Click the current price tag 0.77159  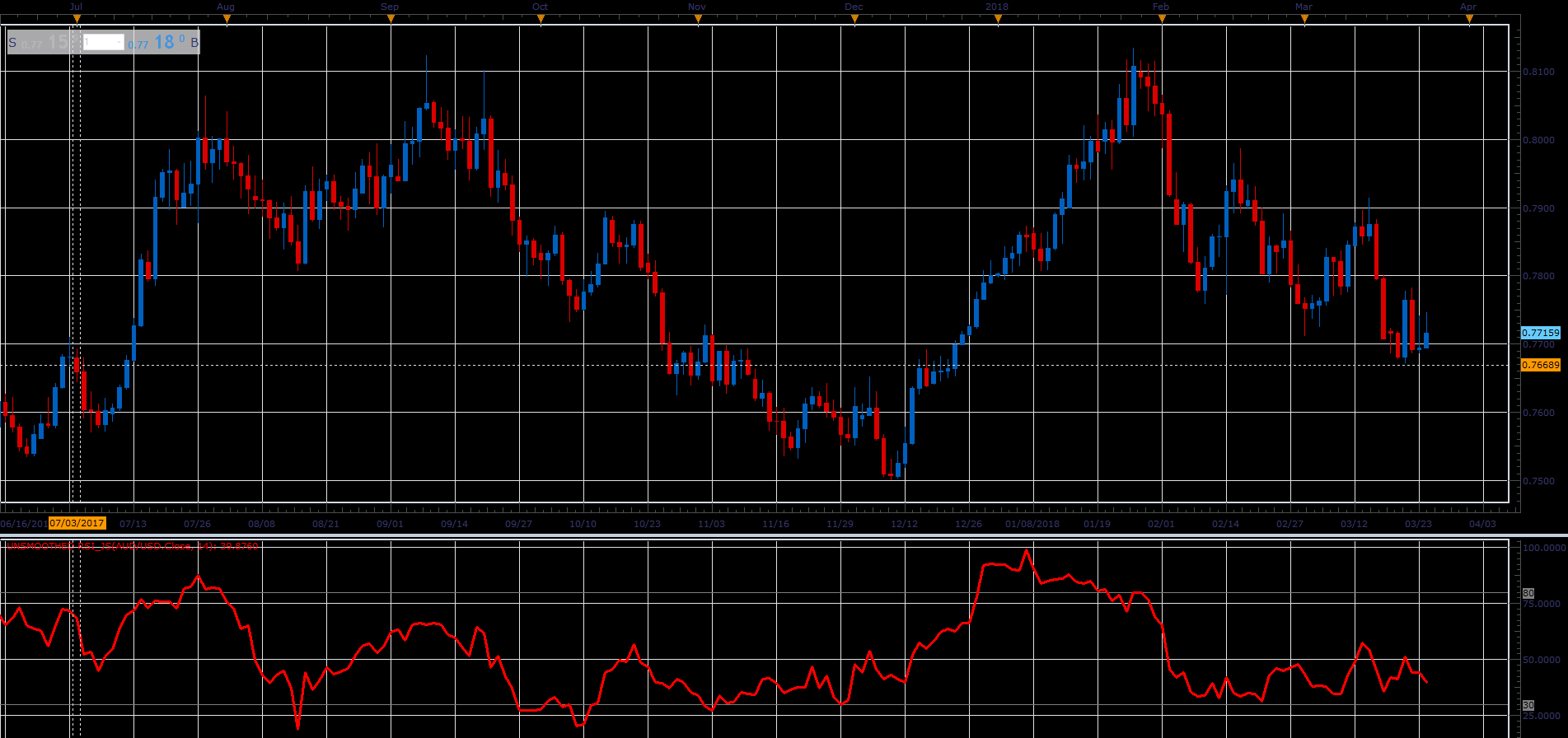tap(1540, 333)
